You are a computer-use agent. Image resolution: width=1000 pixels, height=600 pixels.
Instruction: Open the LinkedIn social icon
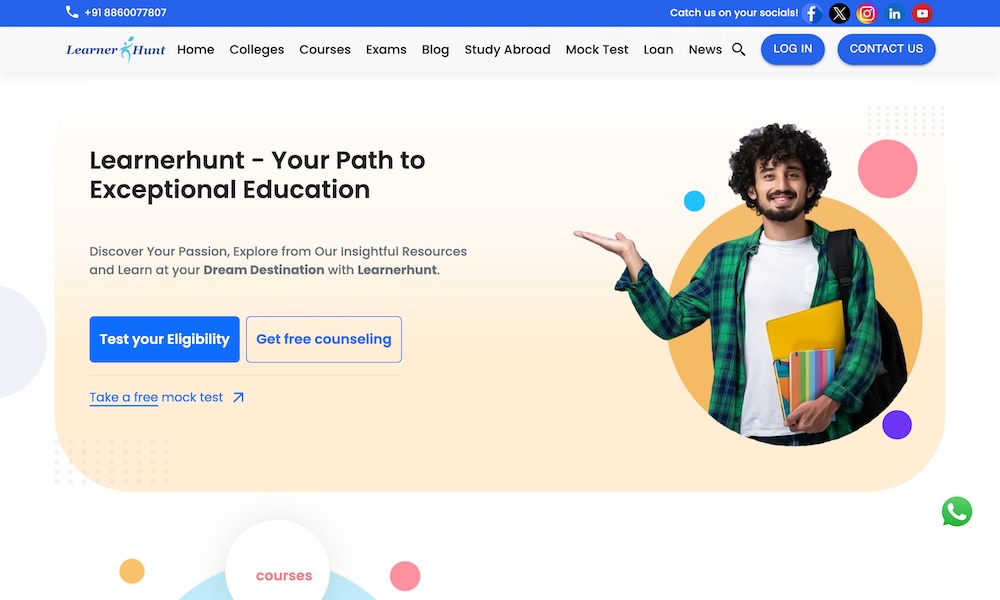point(894,13)
